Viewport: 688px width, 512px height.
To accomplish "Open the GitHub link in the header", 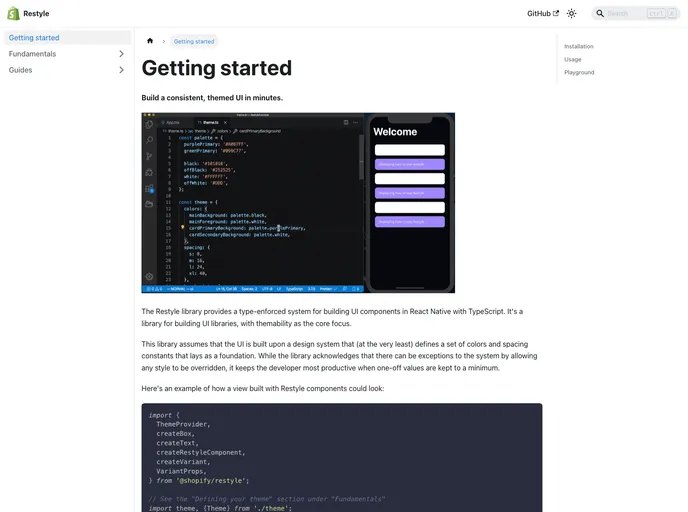I will [543, 14].
